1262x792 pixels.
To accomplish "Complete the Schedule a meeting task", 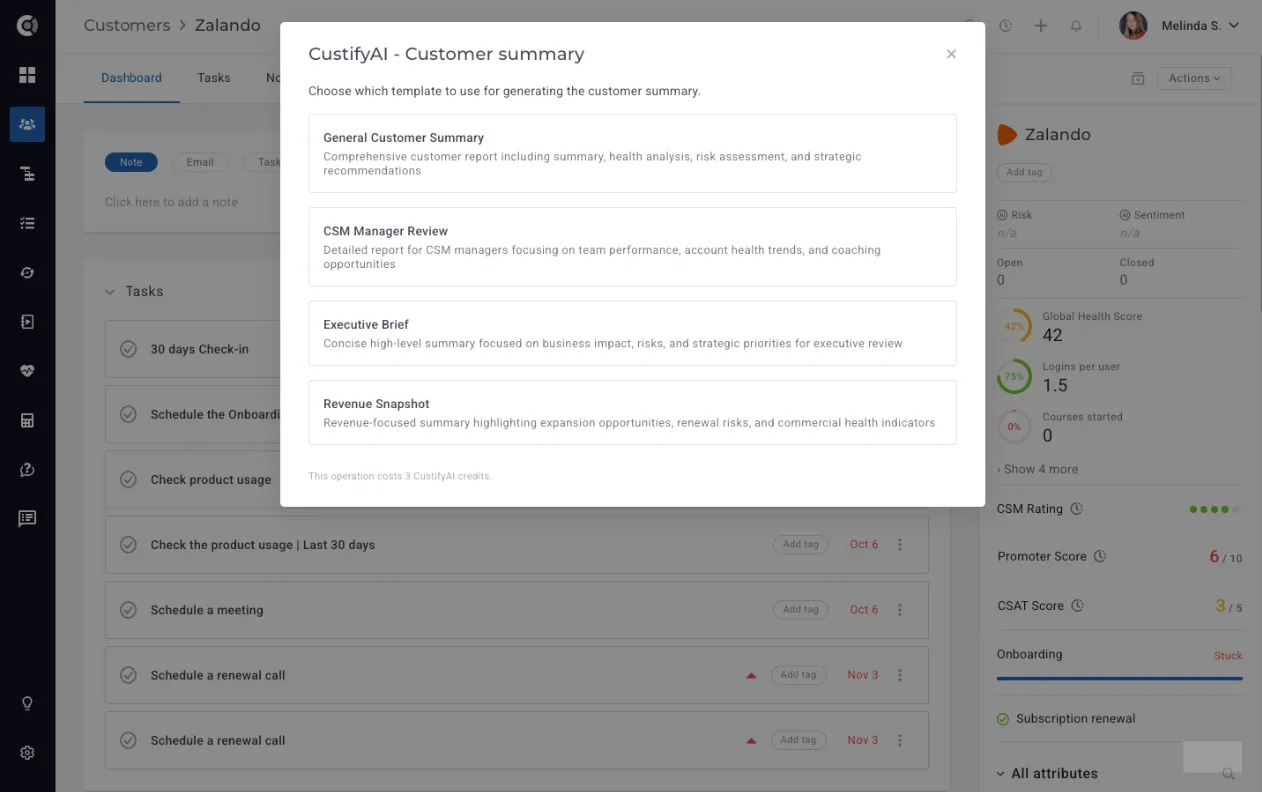I will point(128,610).
